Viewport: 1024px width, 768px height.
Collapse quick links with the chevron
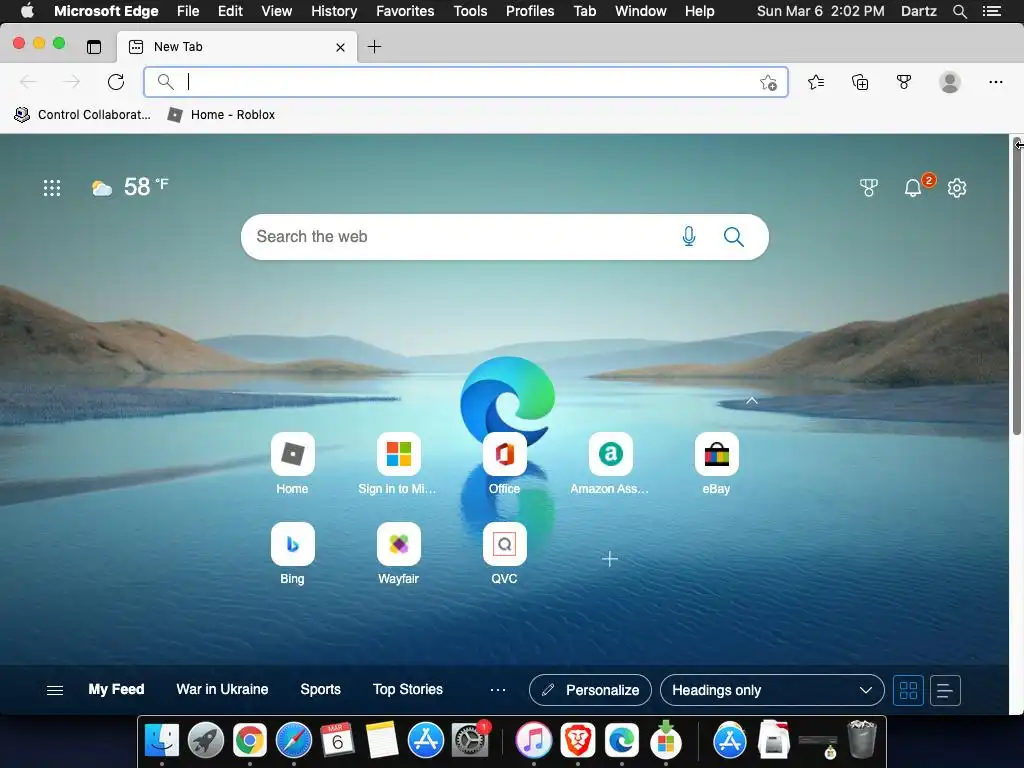pos(752,400)
